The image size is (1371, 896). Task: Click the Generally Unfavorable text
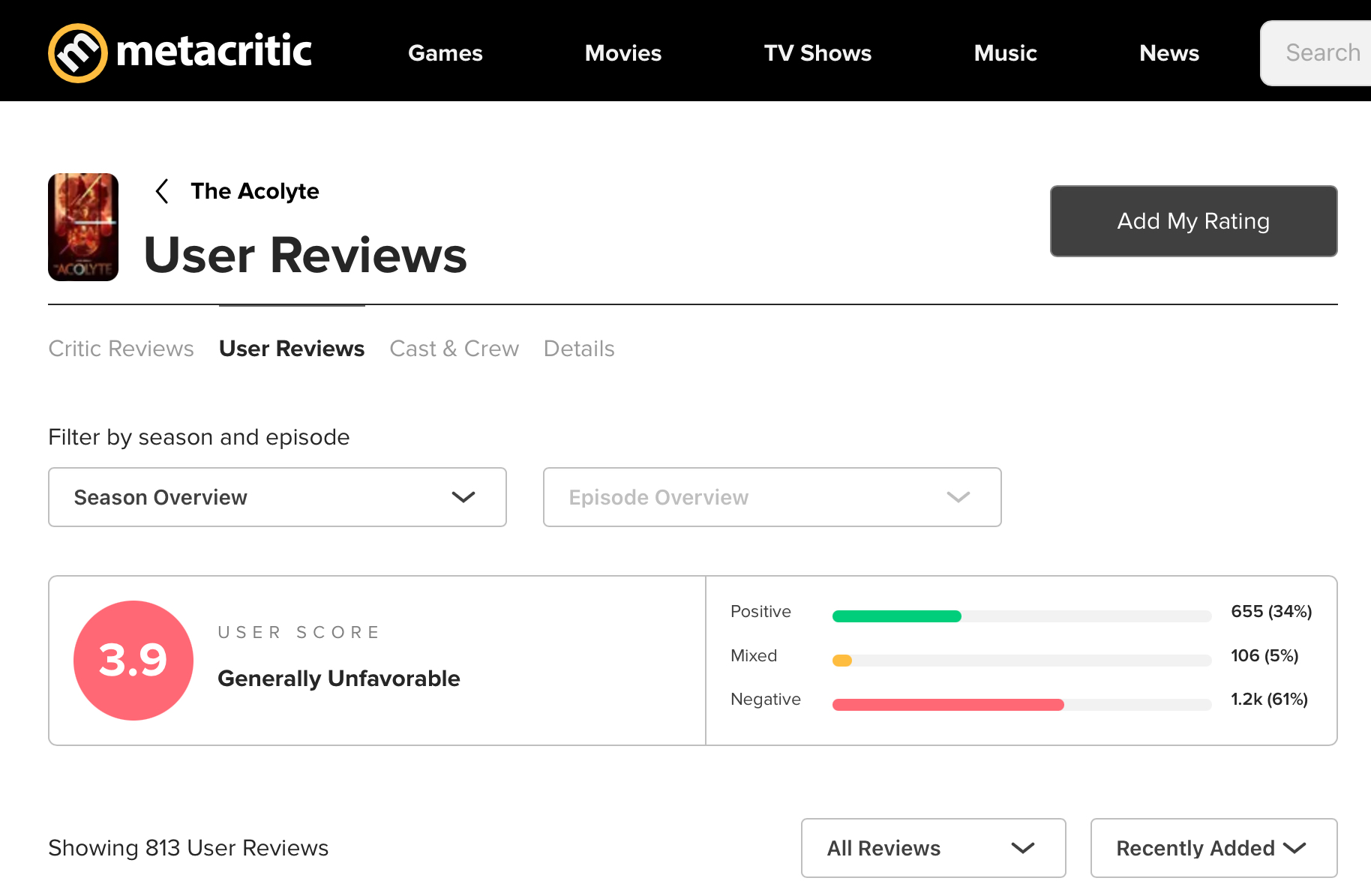click(339, 679)
